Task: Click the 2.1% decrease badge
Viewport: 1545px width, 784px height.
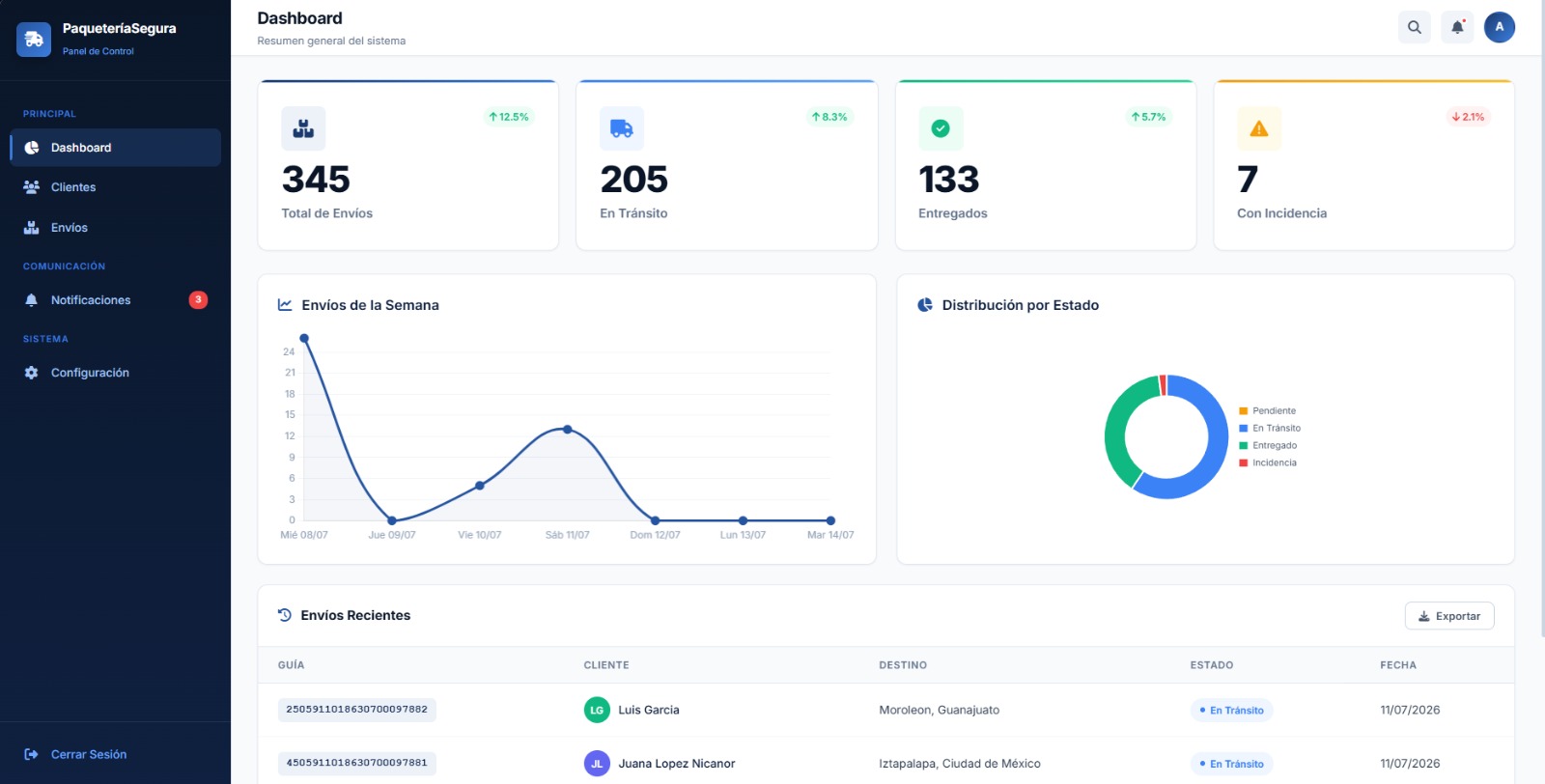Action: tap(1468, 117)
